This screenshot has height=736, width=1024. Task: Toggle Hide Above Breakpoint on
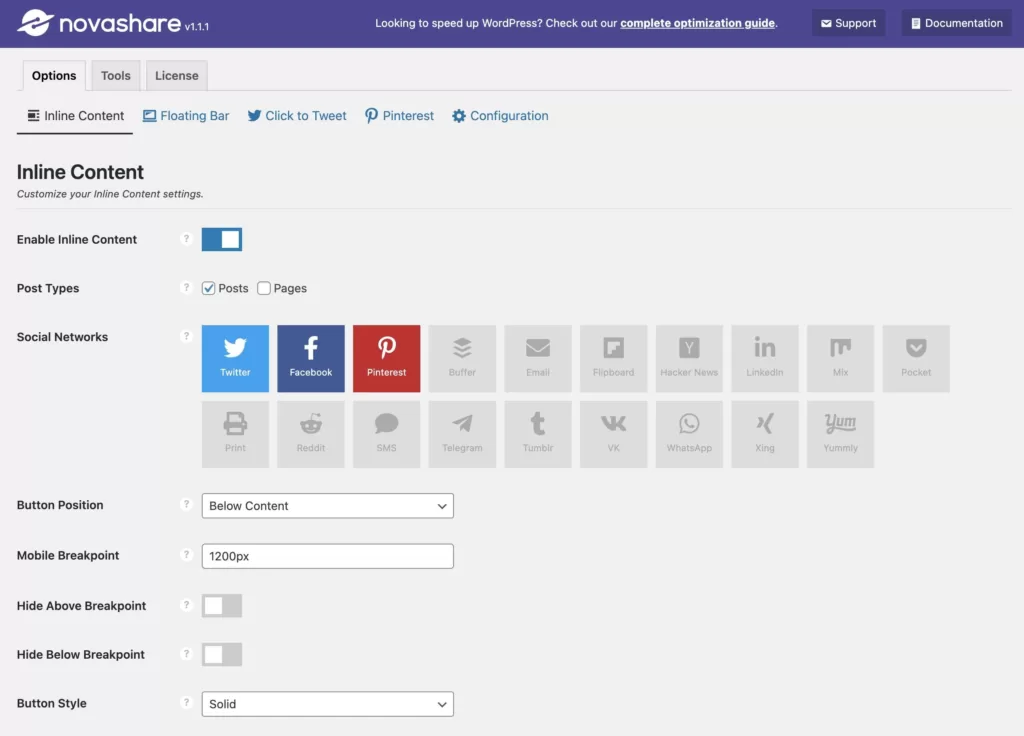point(222,606)
